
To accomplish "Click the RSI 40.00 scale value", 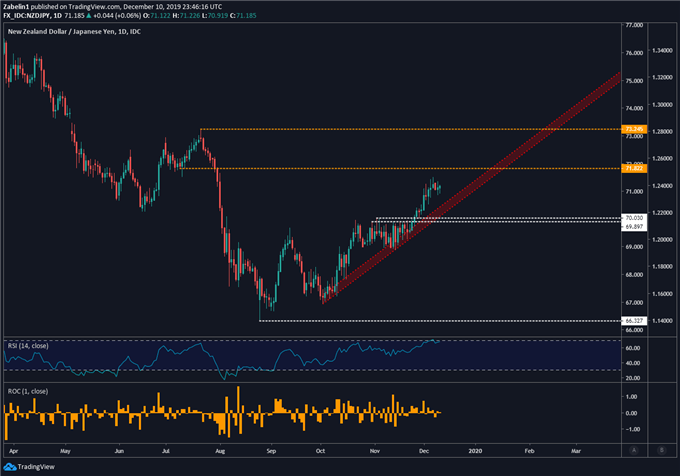I will [632, 363].
